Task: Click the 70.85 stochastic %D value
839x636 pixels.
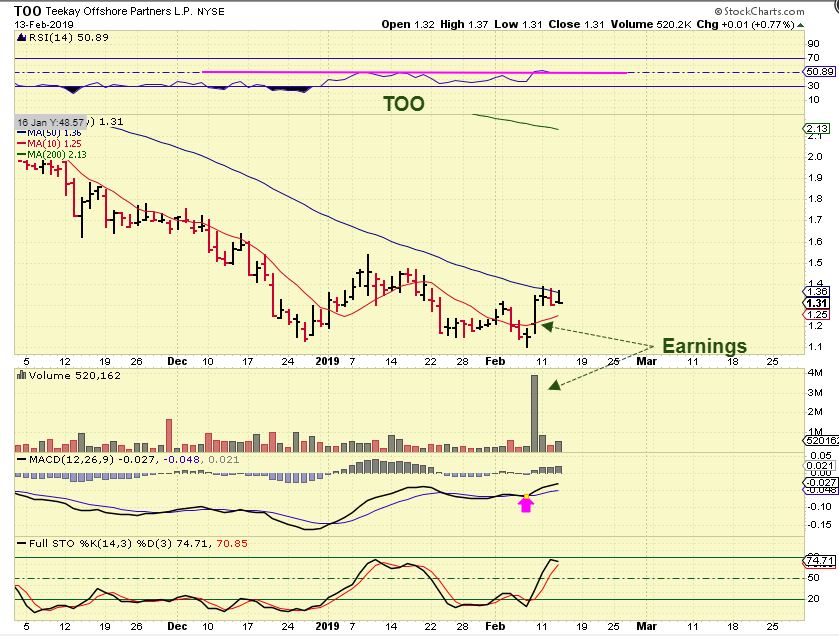Action: [x=232, y=543]
